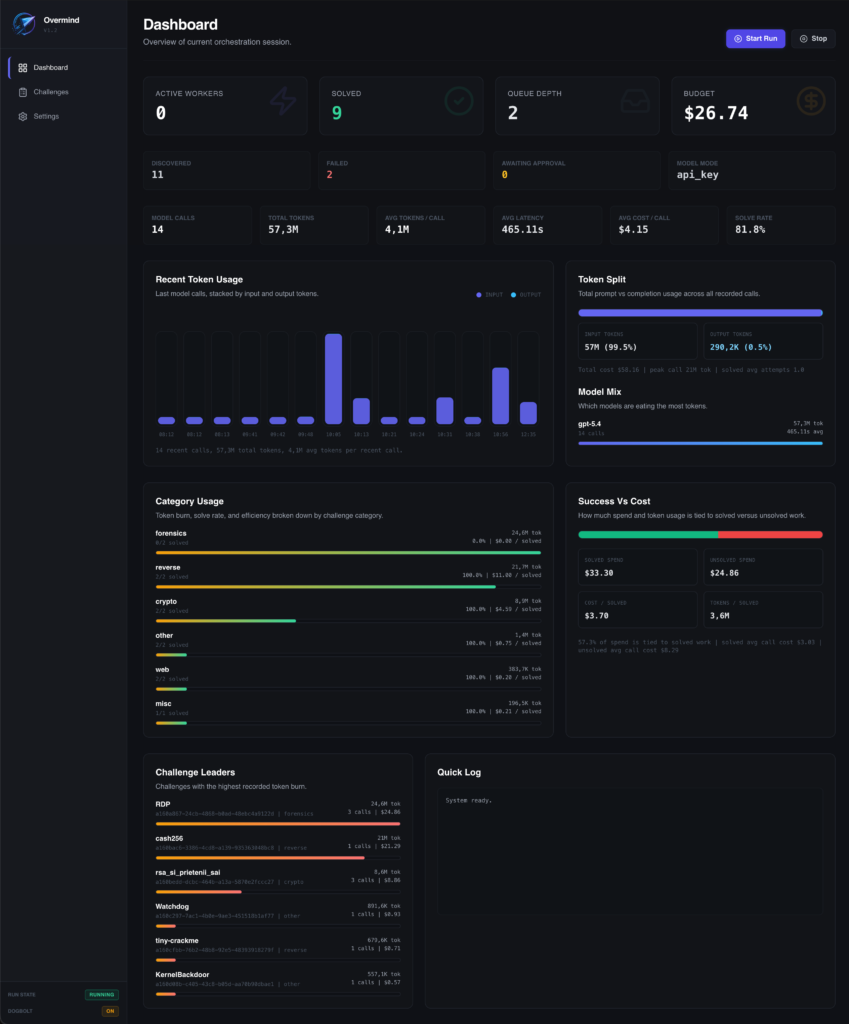Click the Unsolved Spend $24.86 value
This screenshot has height=1024, width=849.
click(x=724, y=573)
